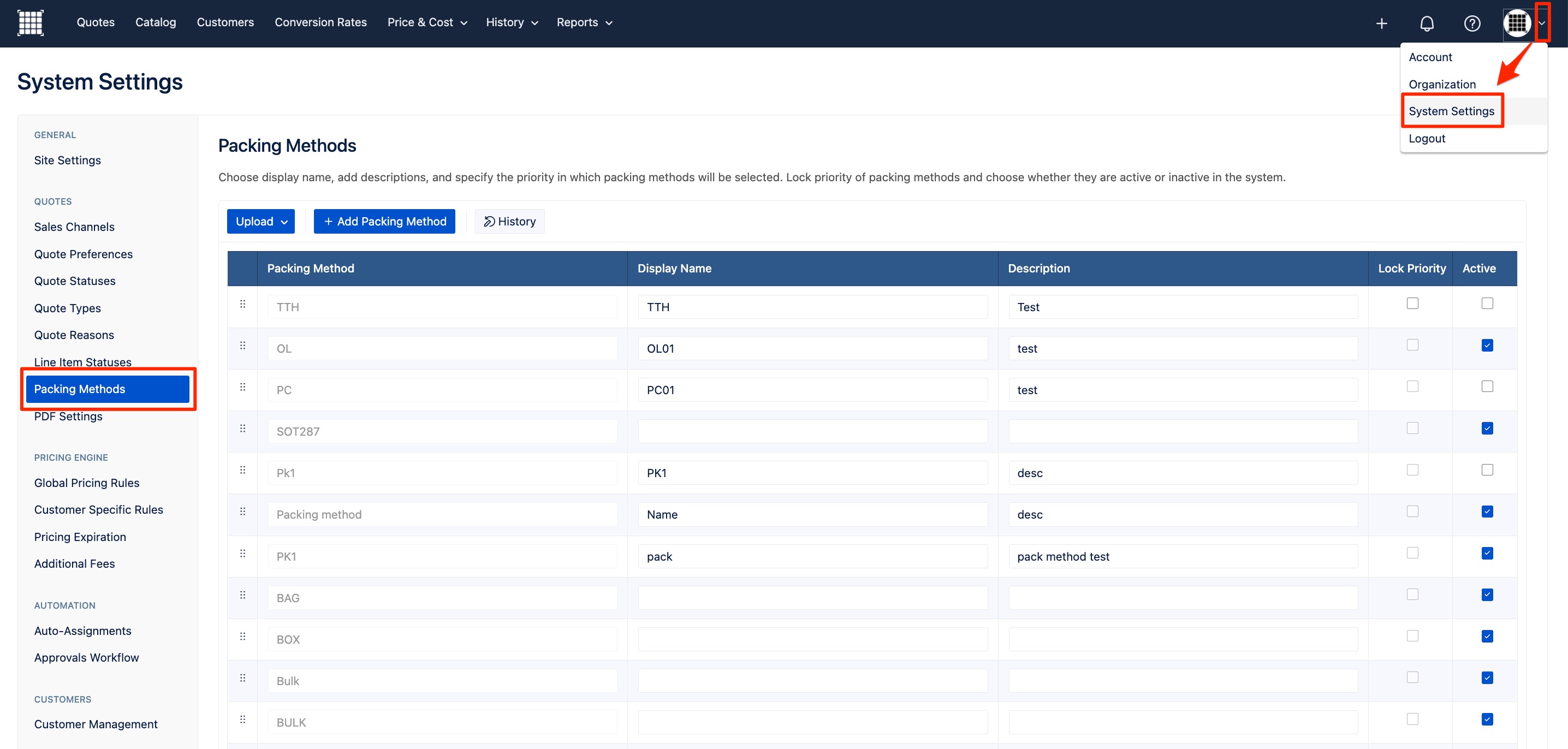
Task: Choose Organization from the user menu
Action: click(x=1442, y=85)
